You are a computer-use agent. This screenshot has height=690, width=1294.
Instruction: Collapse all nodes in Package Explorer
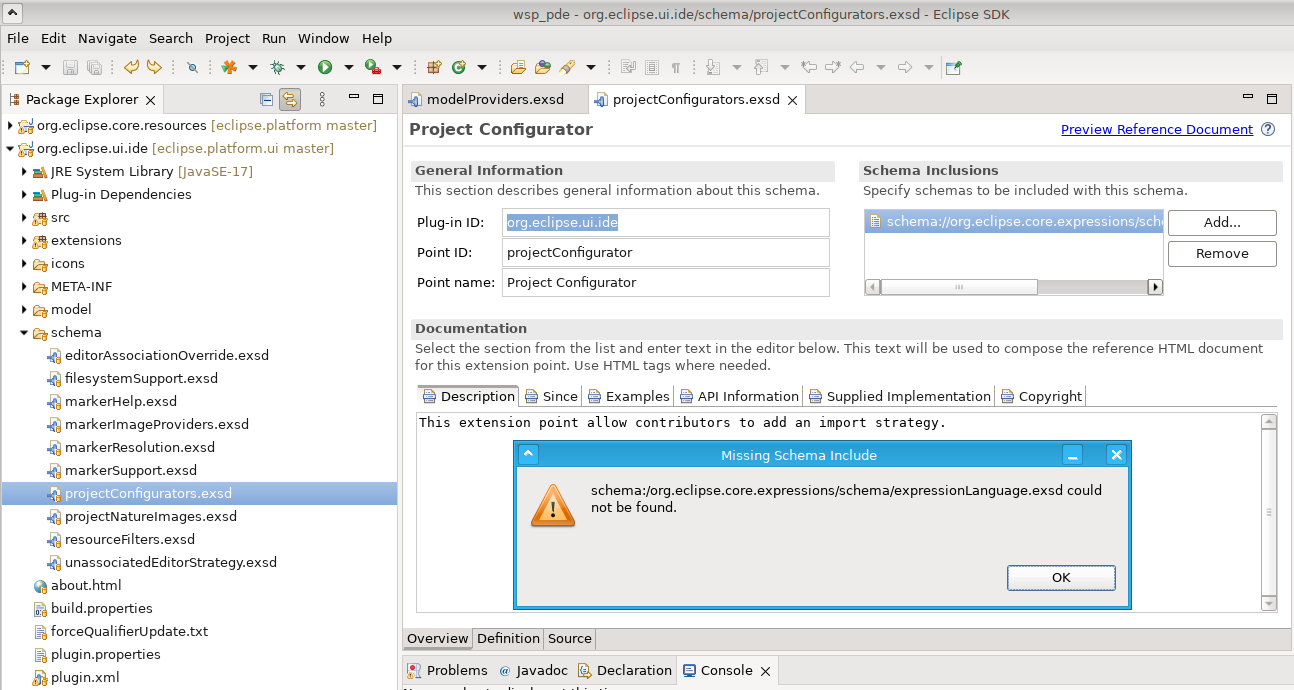point(265,99)
